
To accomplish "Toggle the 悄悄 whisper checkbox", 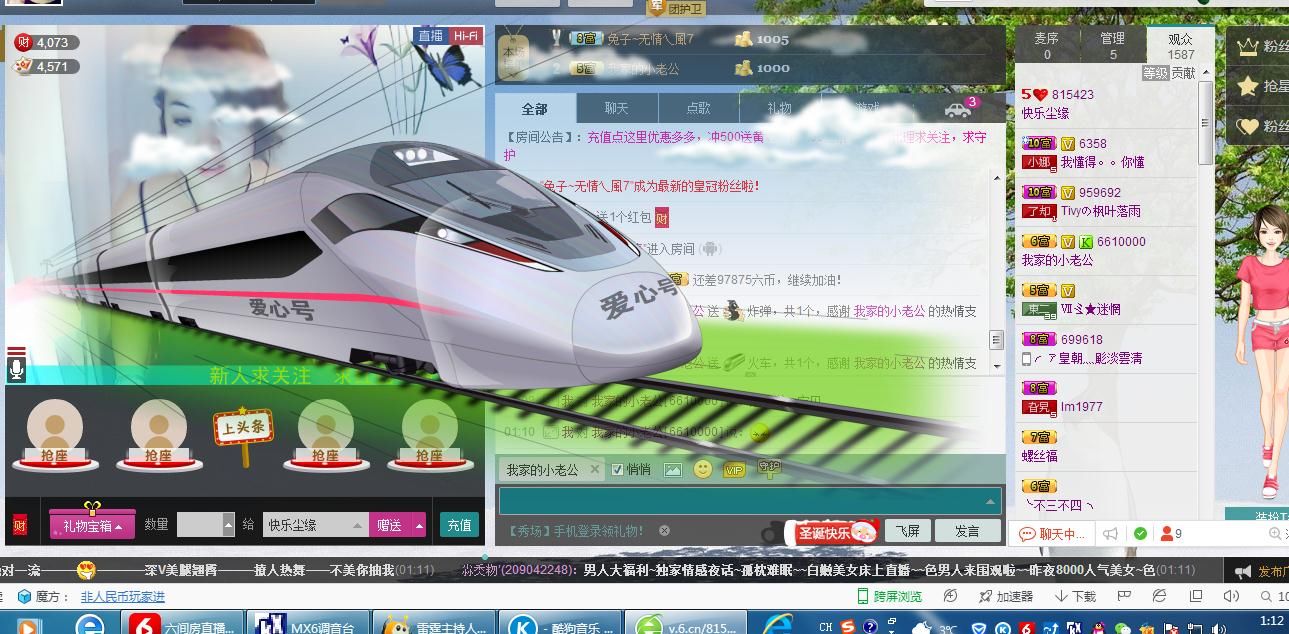I will tap(617, 469).
